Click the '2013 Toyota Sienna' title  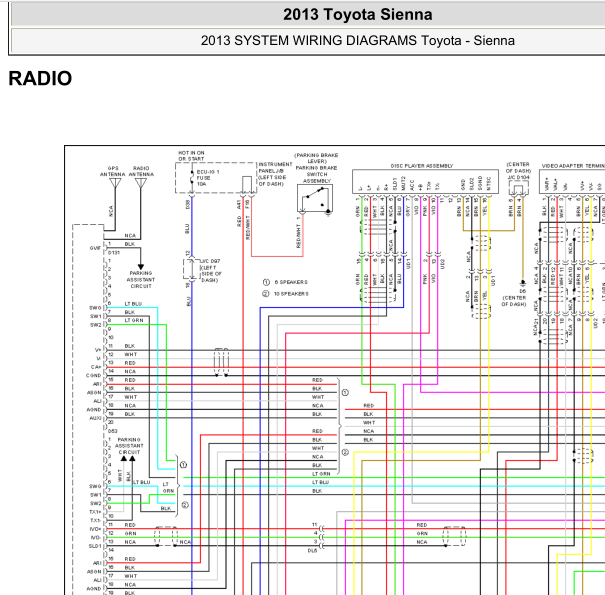pos(357,15)
